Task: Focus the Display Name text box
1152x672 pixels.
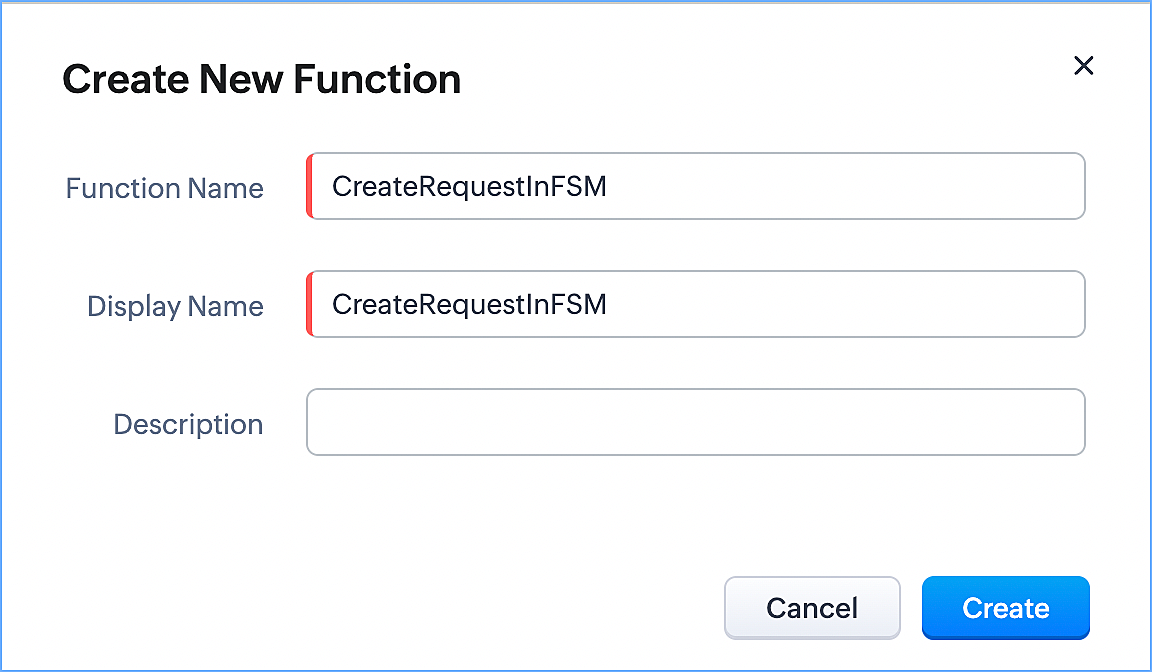Action: (x=696, y=304)
